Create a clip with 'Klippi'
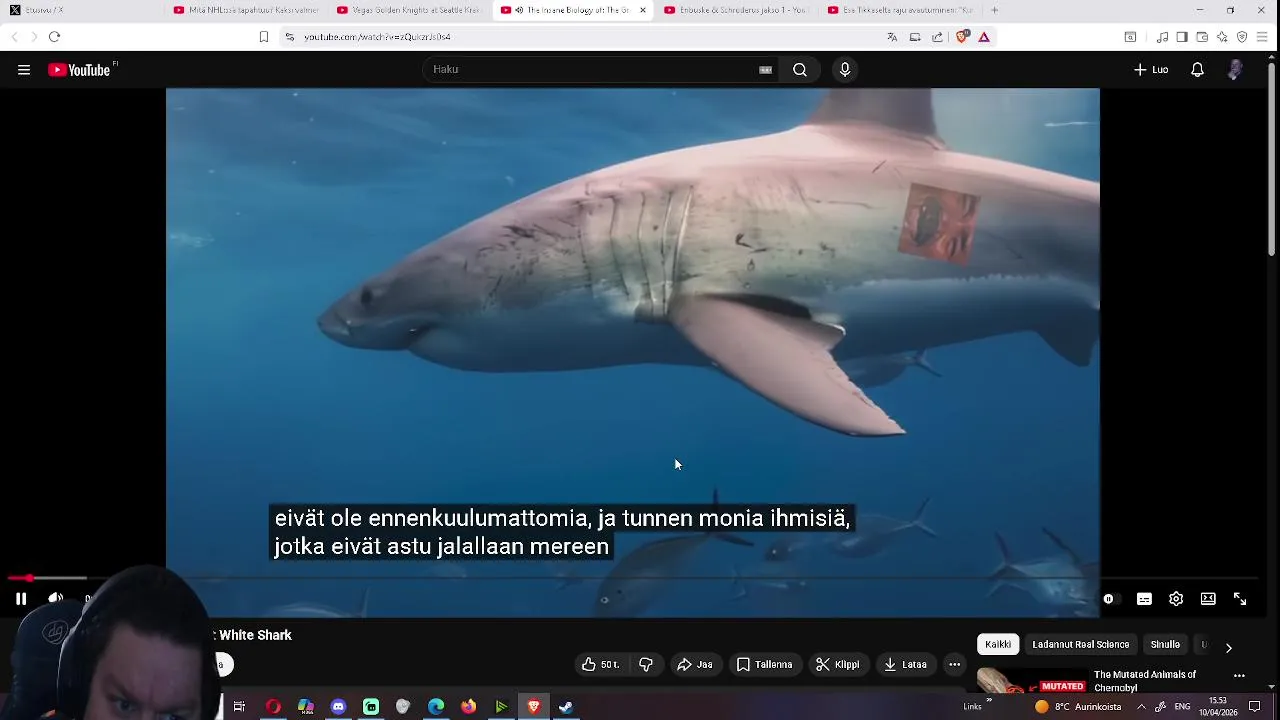 838,664
